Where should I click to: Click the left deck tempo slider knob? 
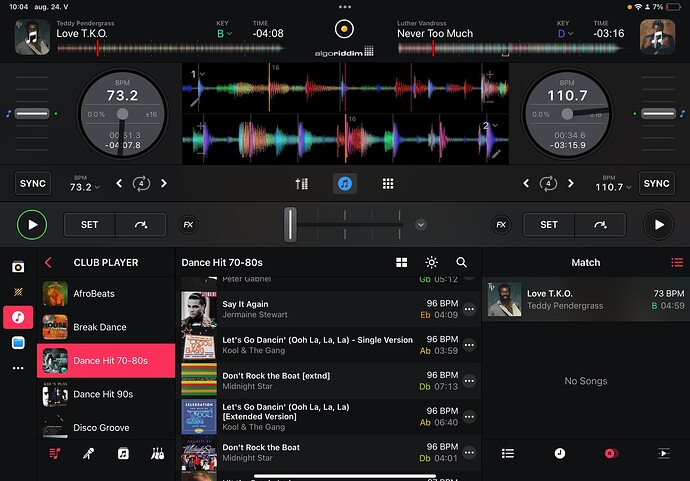pos(32,114)
